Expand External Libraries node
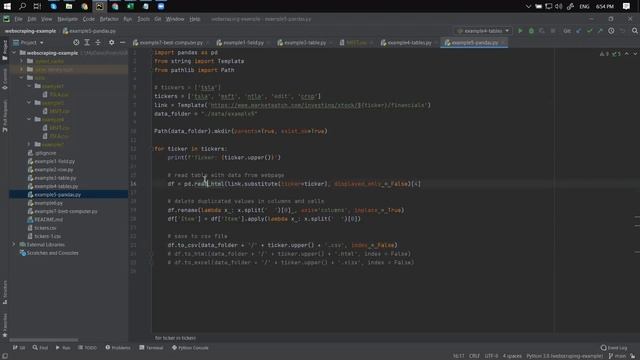The width and height of the screenshot is (640, 360). point(14,244)
